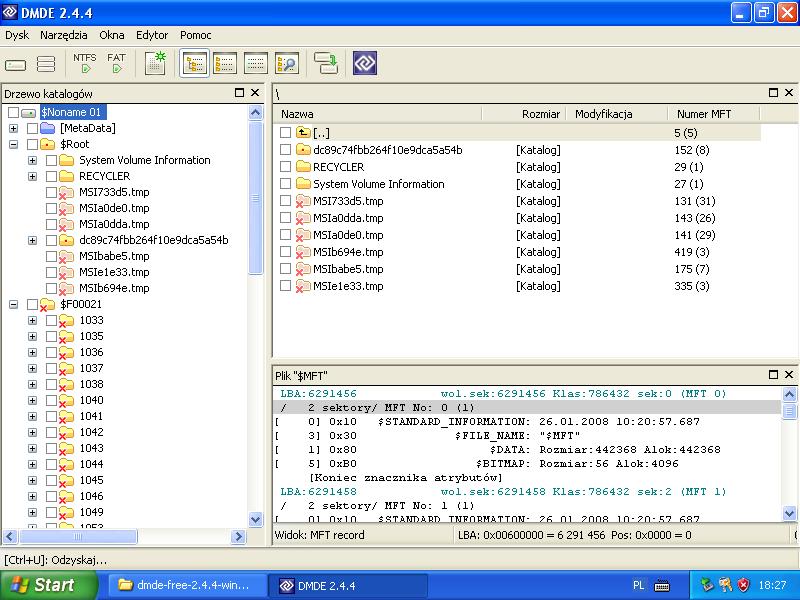Tick the RECYCLER checkbox in tree
This screenshot has height=600, width=800.
coord(51,177)
